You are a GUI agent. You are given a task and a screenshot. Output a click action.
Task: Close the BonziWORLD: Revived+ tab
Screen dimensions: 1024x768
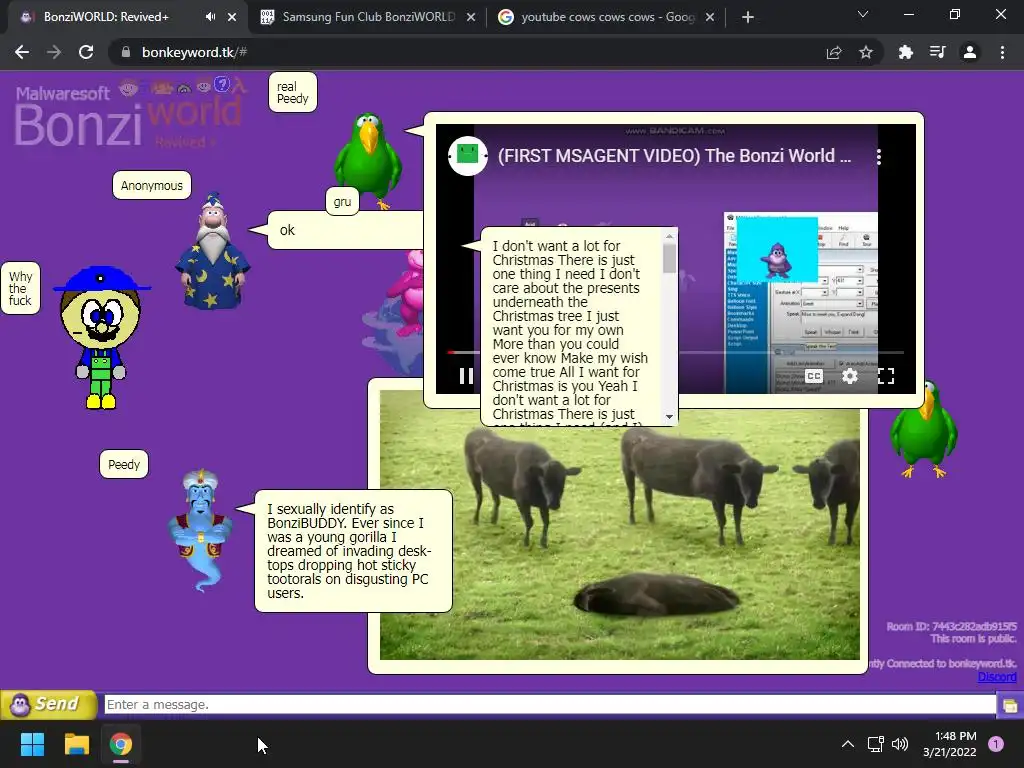[x=232, y=17]
